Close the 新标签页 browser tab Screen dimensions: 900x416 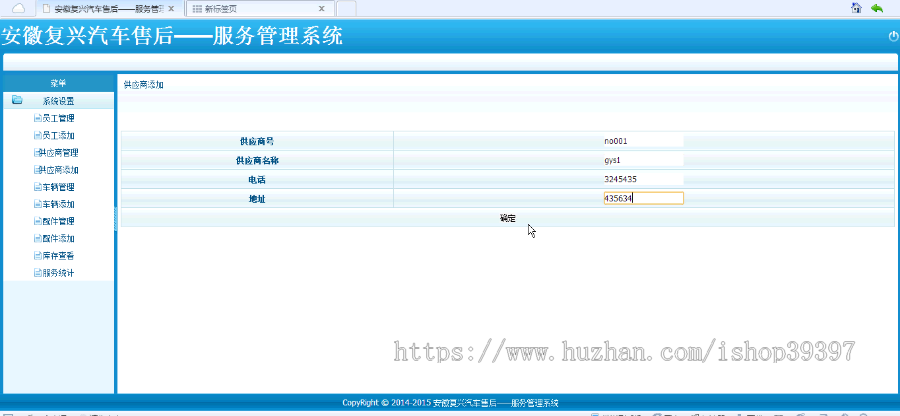[321, 9]
